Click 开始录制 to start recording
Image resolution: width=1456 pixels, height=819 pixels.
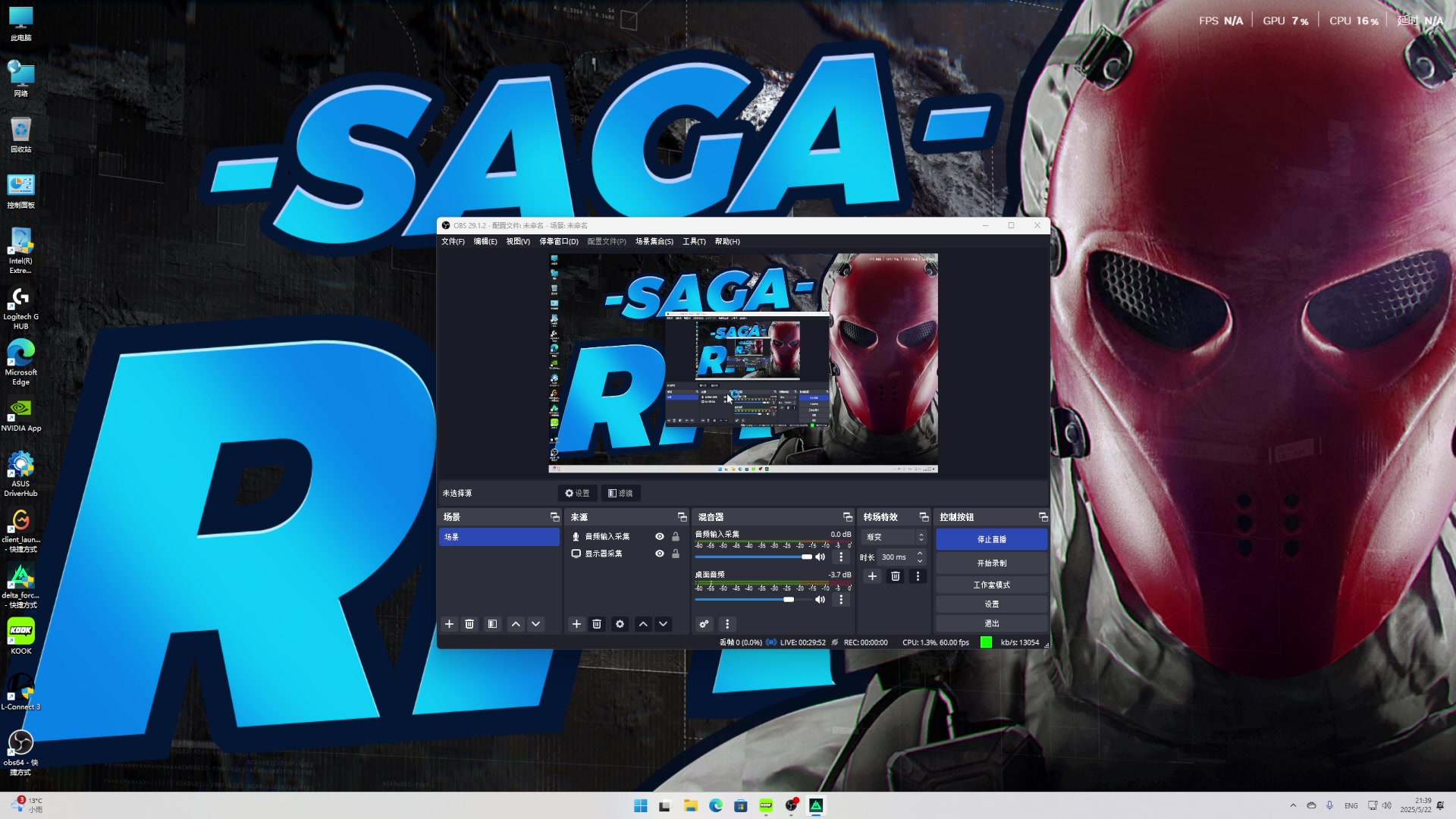(992, 563)
